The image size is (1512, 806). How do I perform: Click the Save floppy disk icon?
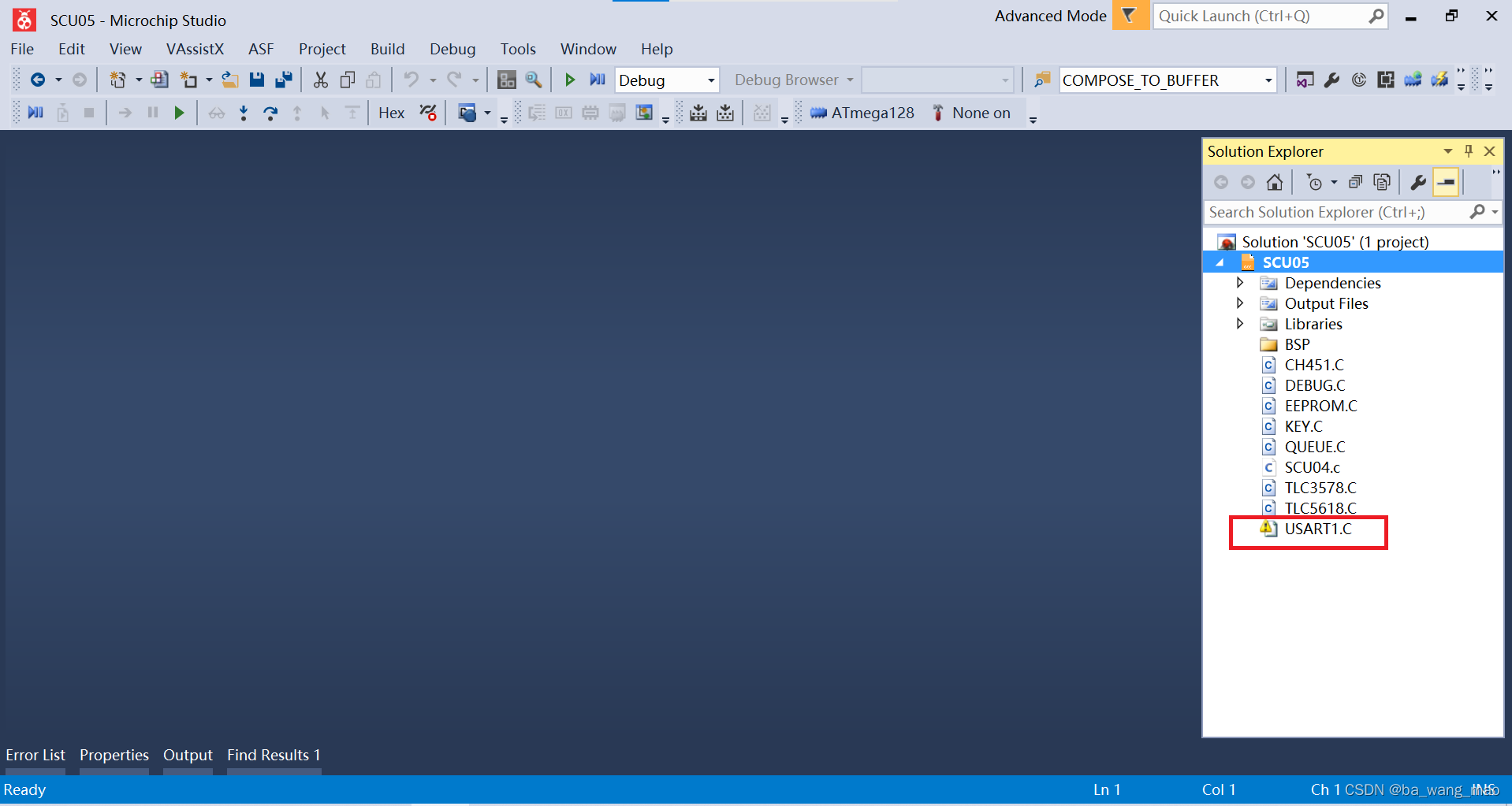(x=257, y=80)
